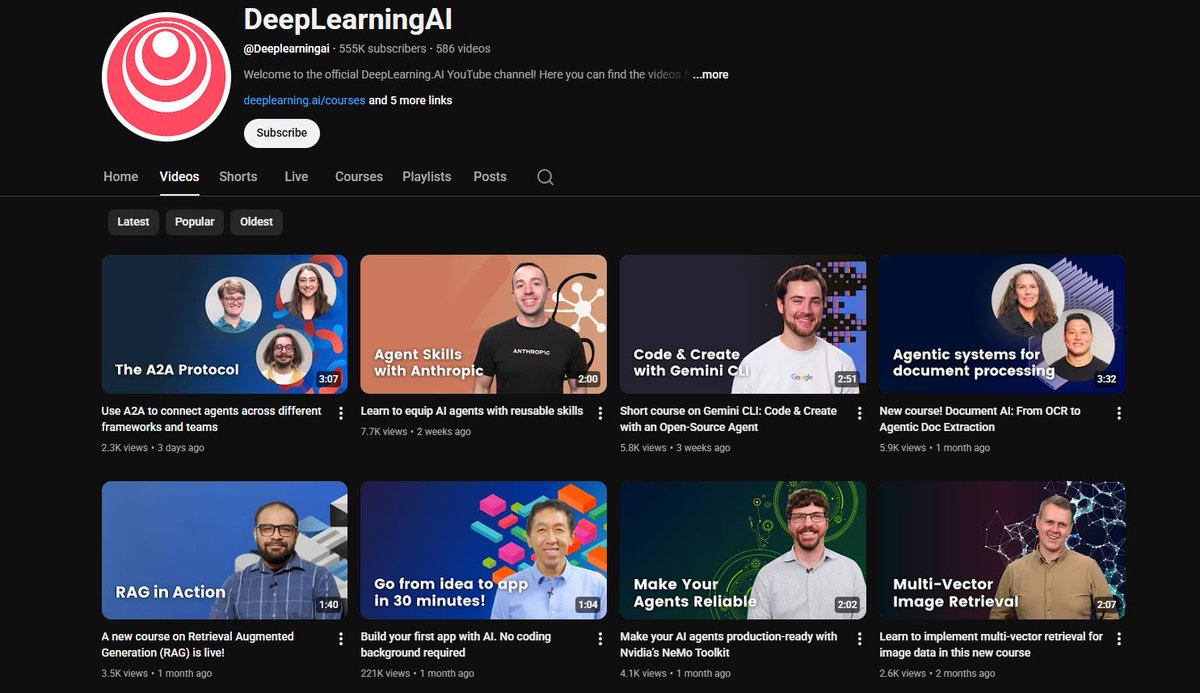The image size is (1200, 693).
Task: Open the more options menu for the Gemini CLI video
Action: click(x=859, y=413)
